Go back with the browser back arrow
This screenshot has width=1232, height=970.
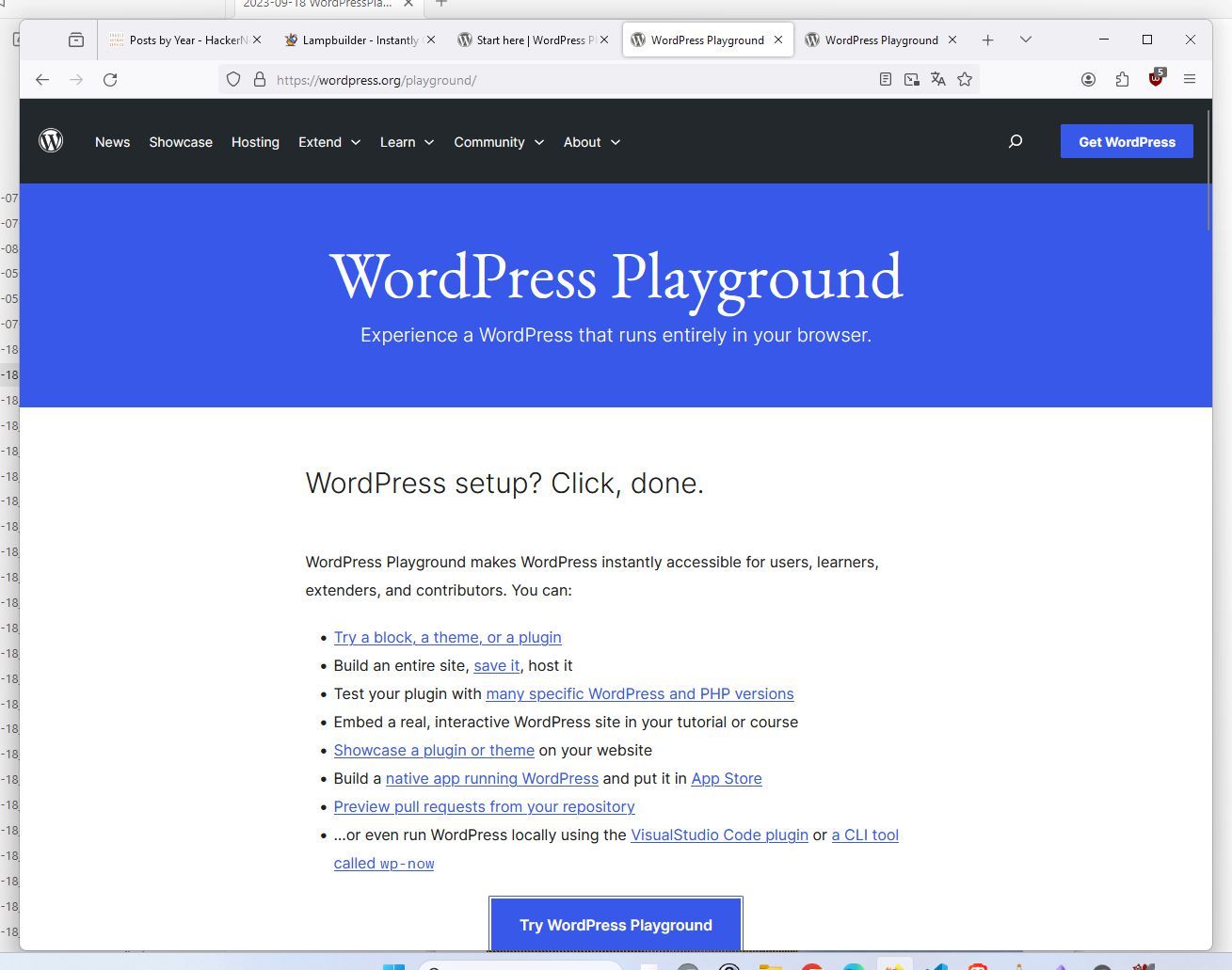click(x=42, y=80)
